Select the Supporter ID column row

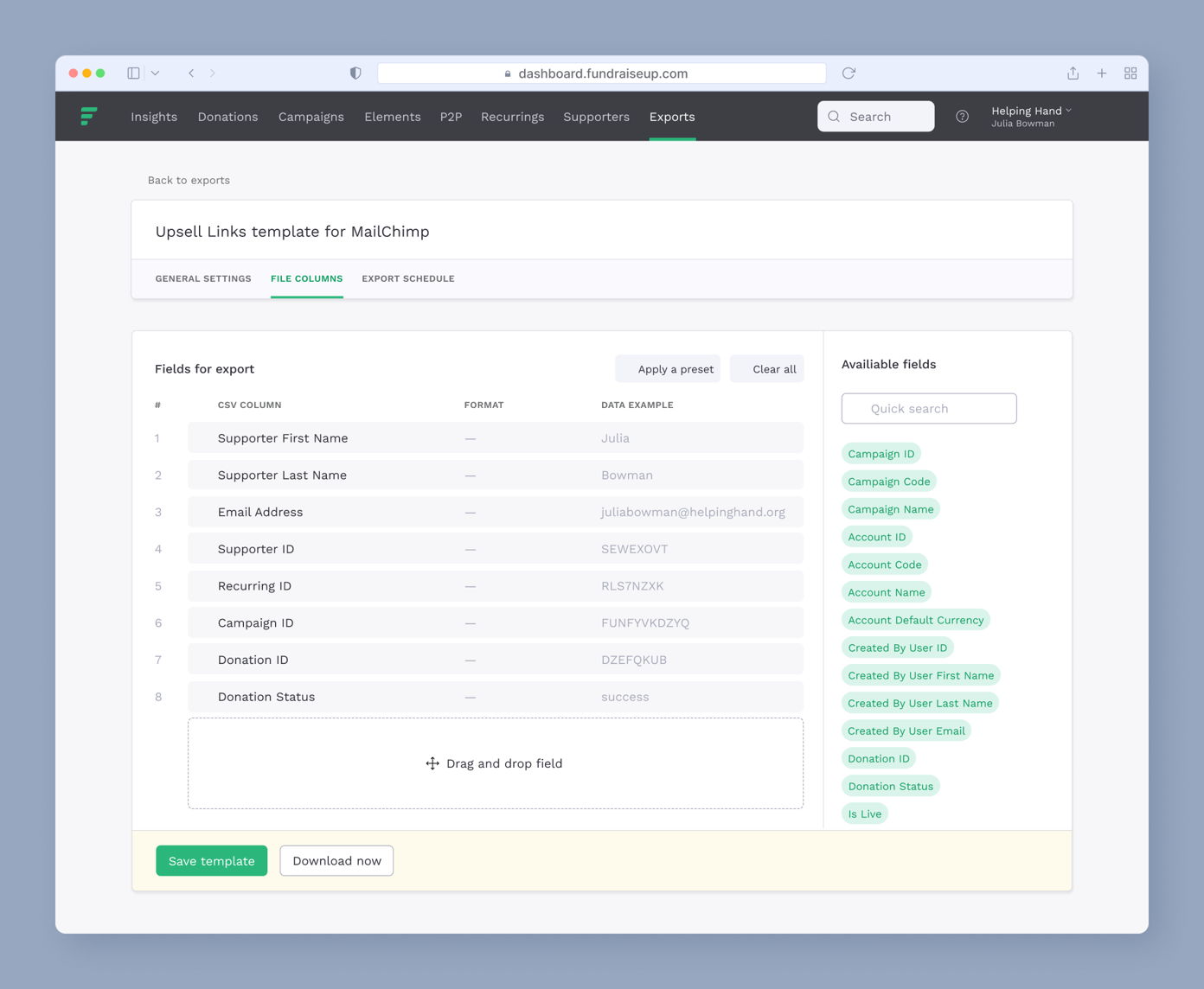(x=496, y=549)
